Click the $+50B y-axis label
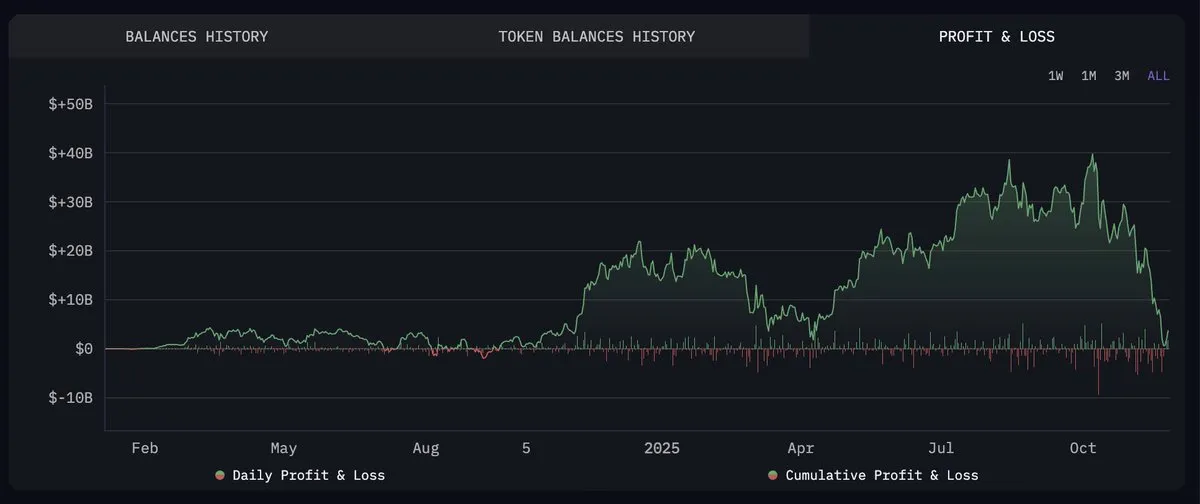The height and width of the screenshot is (504, 1200). pos(70,105)
